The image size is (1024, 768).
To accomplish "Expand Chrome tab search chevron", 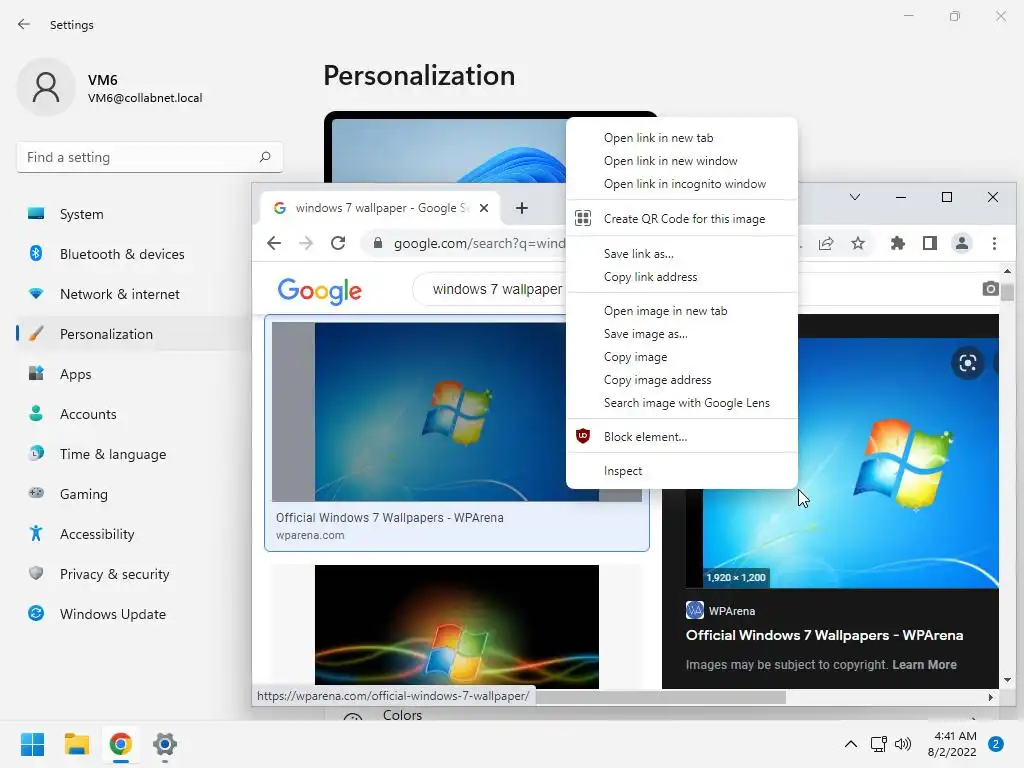I will pos(854,197).
